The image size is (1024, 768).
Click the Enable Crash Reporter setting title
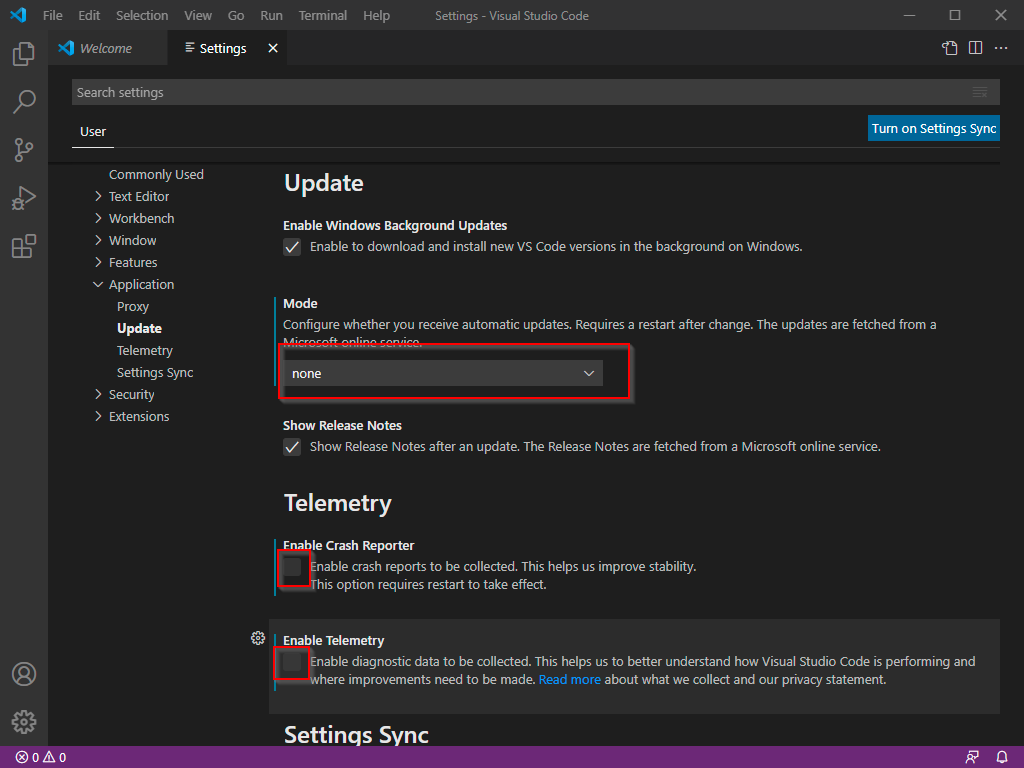(349, 545)
